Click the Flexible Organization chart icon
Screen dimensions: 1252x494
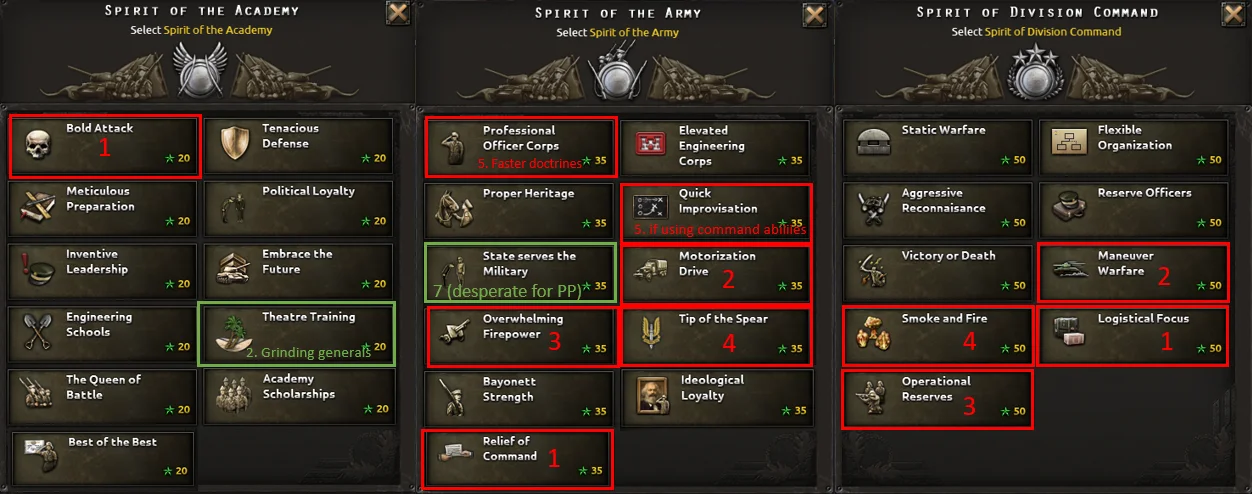coord(1070,146)
